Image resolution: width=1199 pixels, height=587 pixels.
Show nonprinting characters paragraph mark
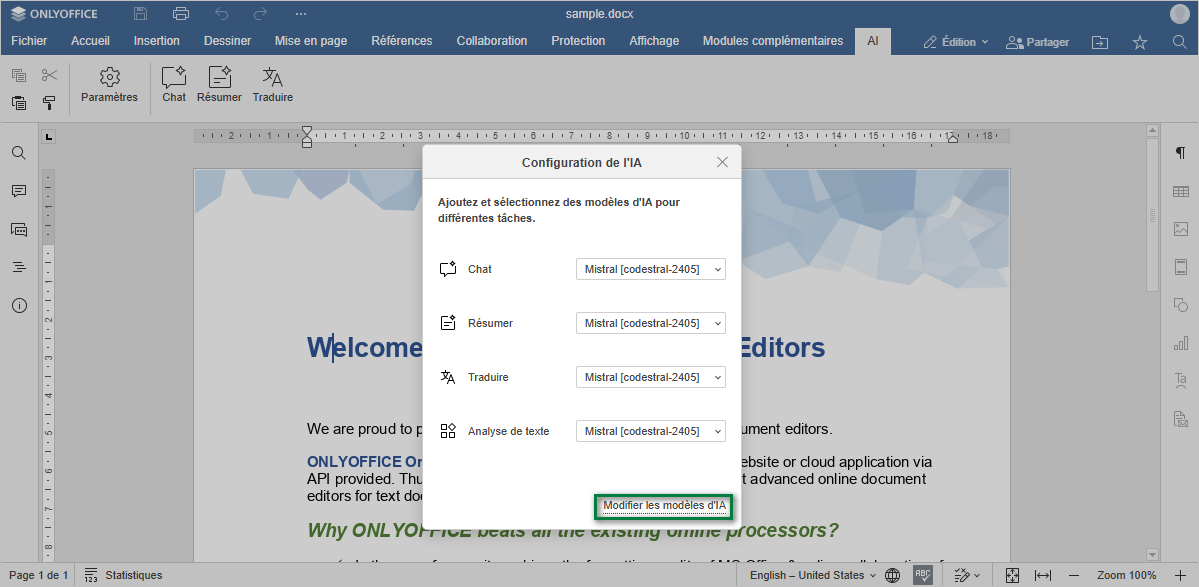pos(1180,153)
